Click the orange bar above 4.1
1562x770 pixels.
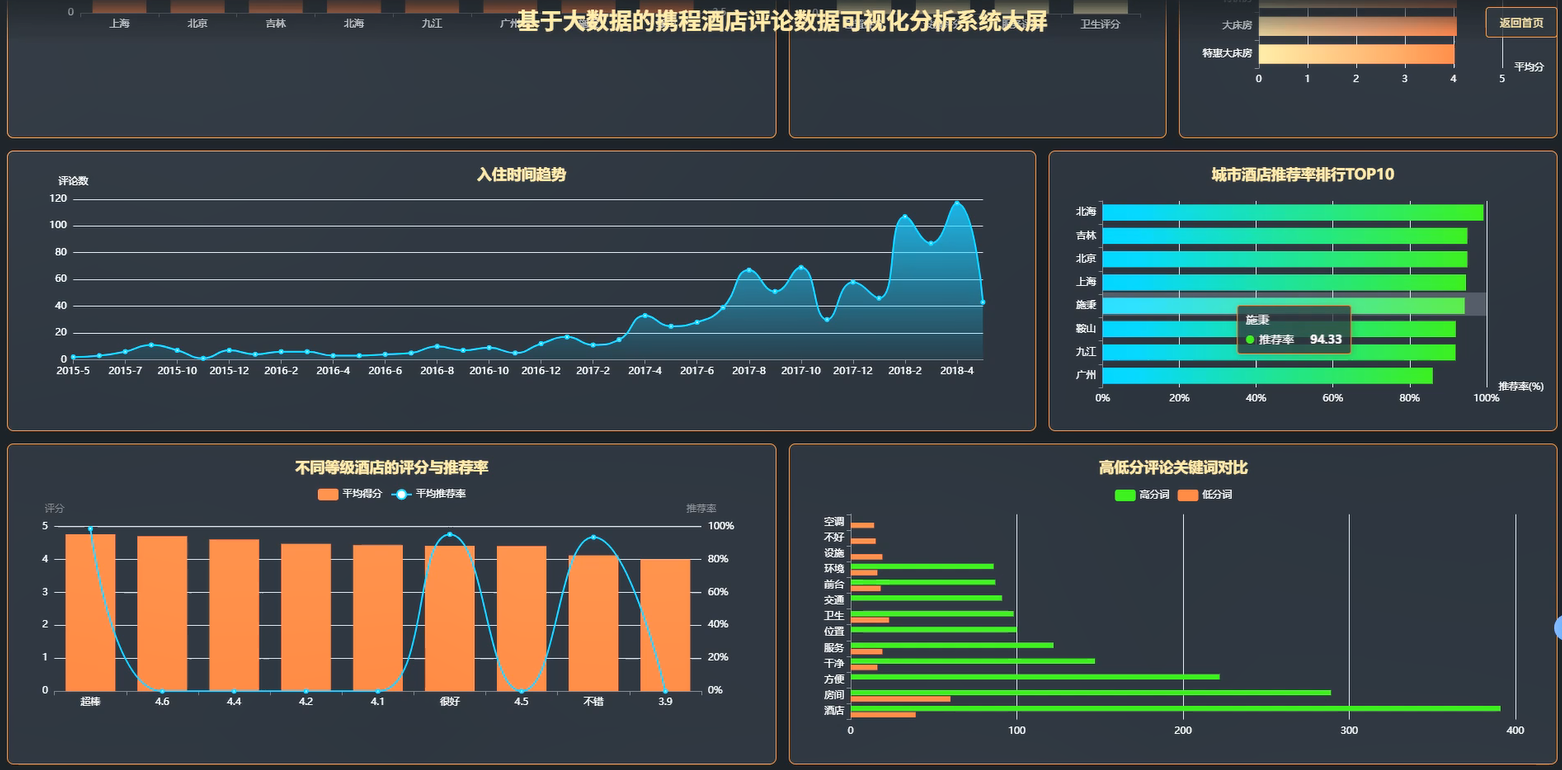pyautogui.click(x=378, y=617)
